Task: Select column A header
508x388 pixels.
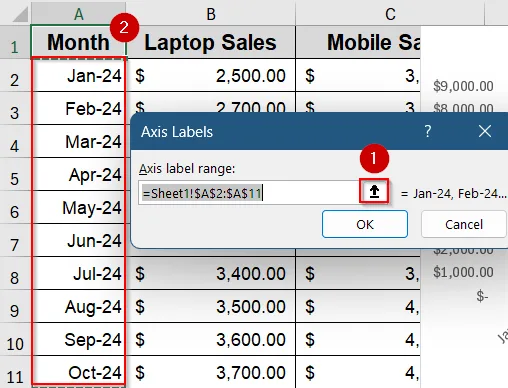Action: pos(78,14)
